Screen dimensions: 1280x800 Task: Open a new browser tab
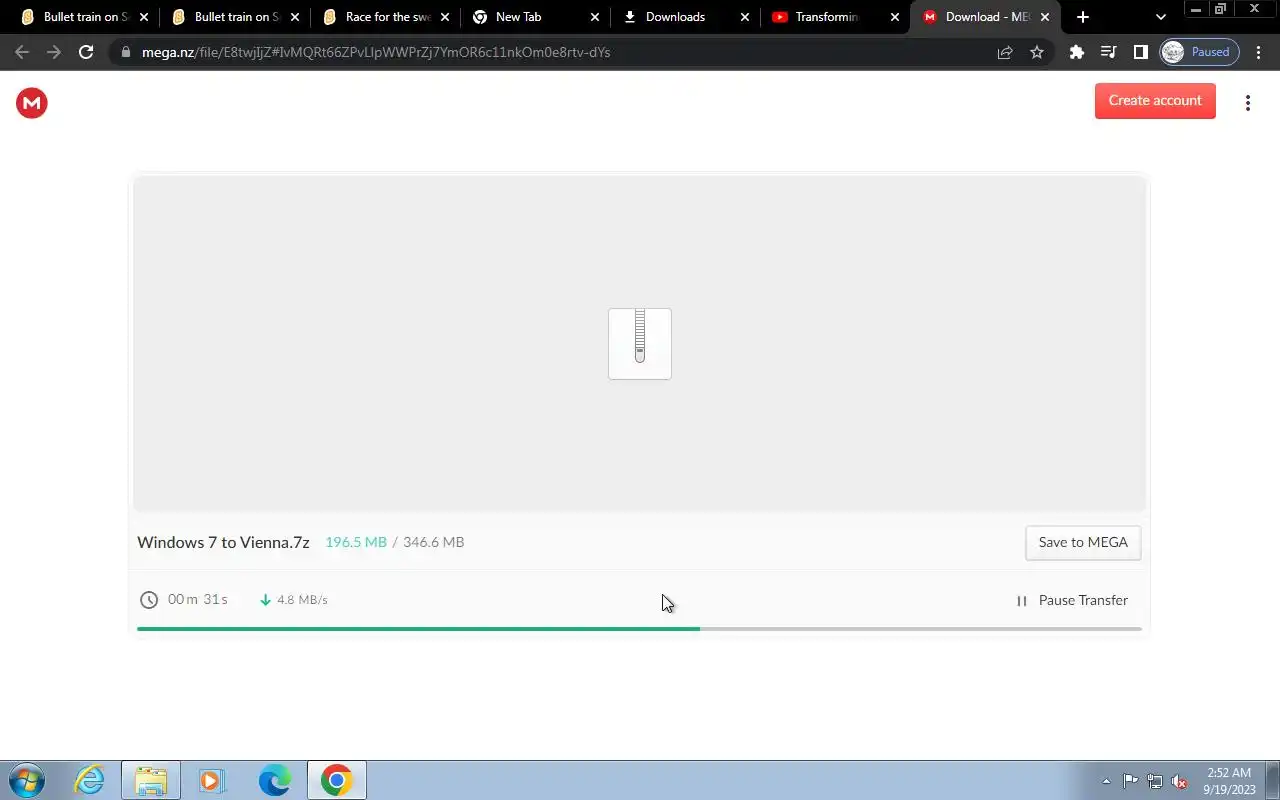1083,17
